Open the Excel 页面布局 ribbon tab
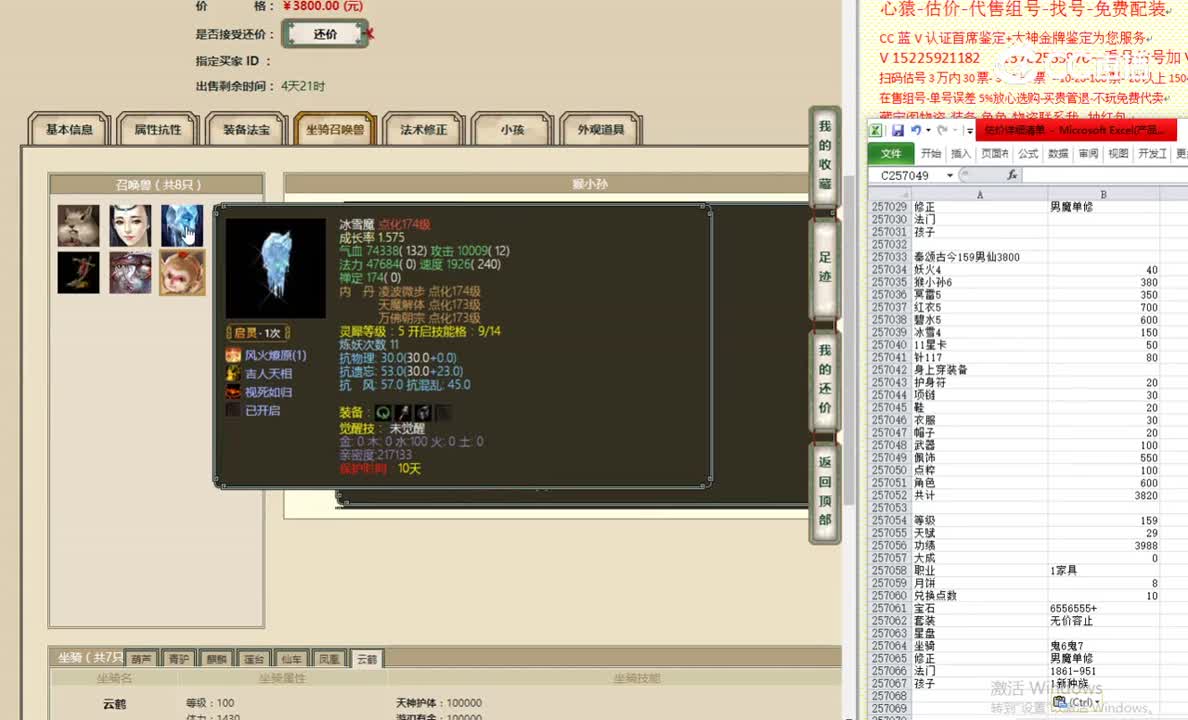 click(994, 153)
